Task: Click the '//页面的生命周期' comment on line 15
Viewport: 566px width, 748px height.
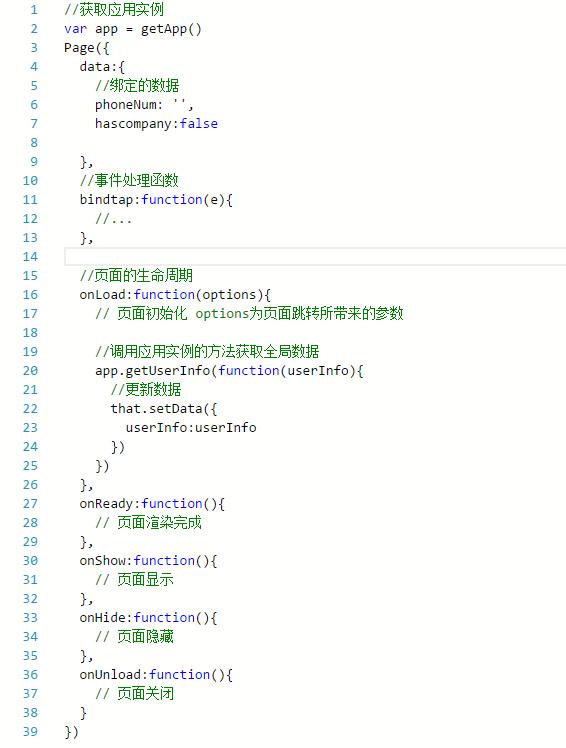Action: pos(136,275)
